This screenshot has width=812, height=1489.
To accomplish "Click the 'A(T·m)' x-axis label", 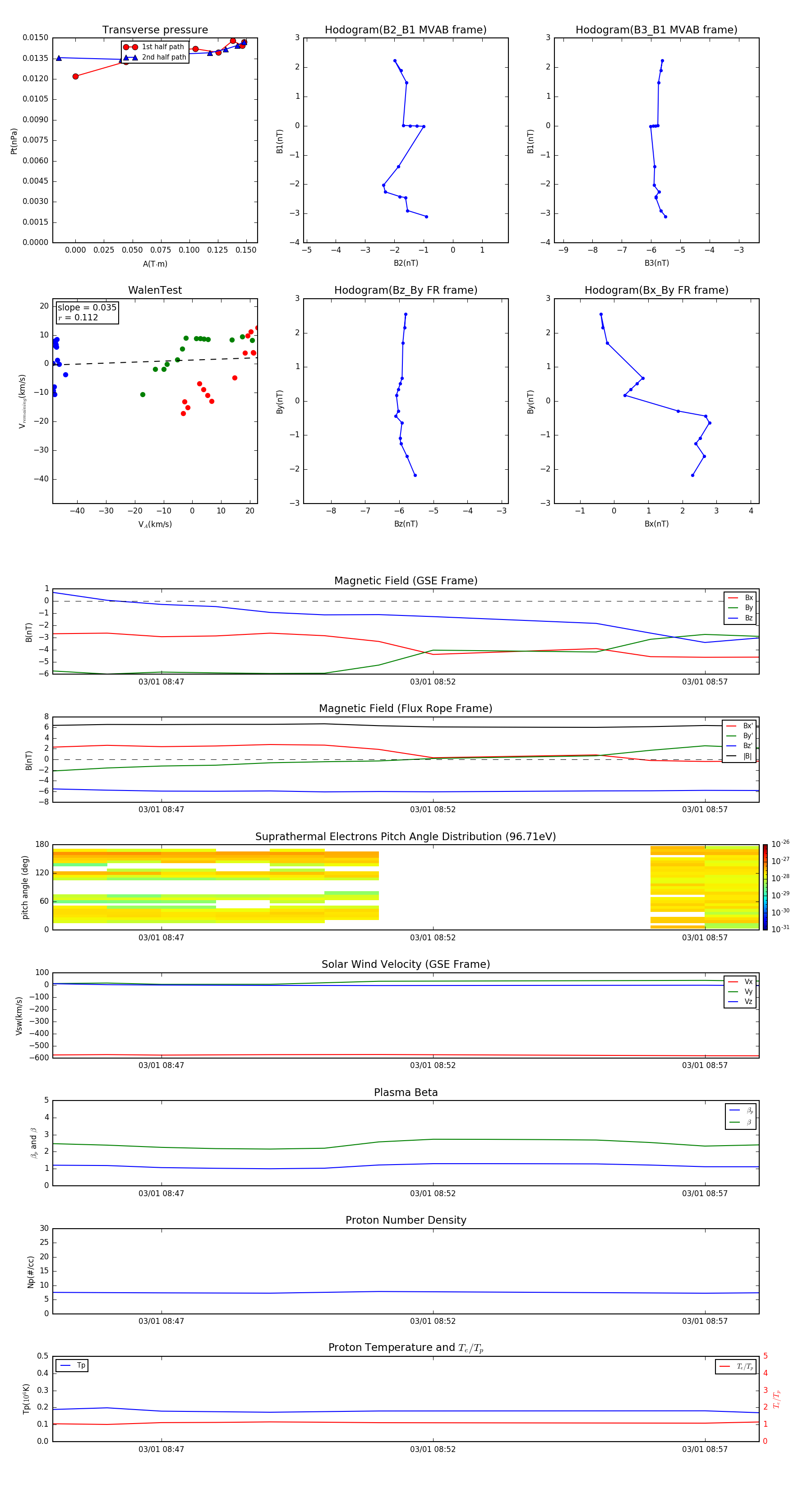I will [155, 264].
